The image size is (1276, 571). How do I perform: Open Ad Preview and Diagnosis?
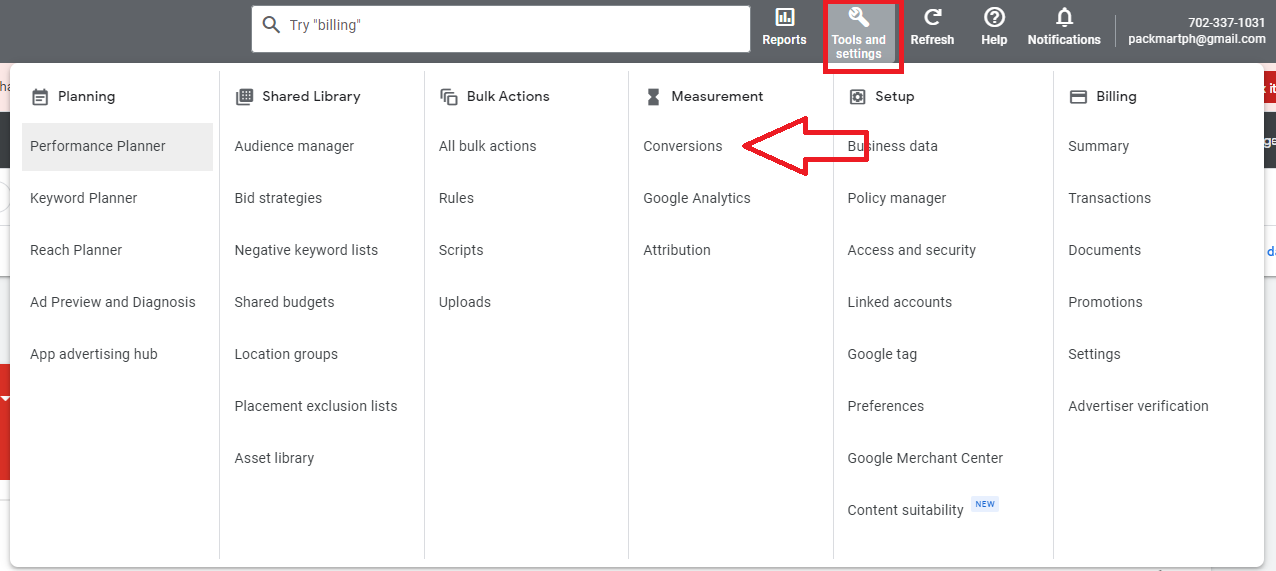(x=113, y=302)
